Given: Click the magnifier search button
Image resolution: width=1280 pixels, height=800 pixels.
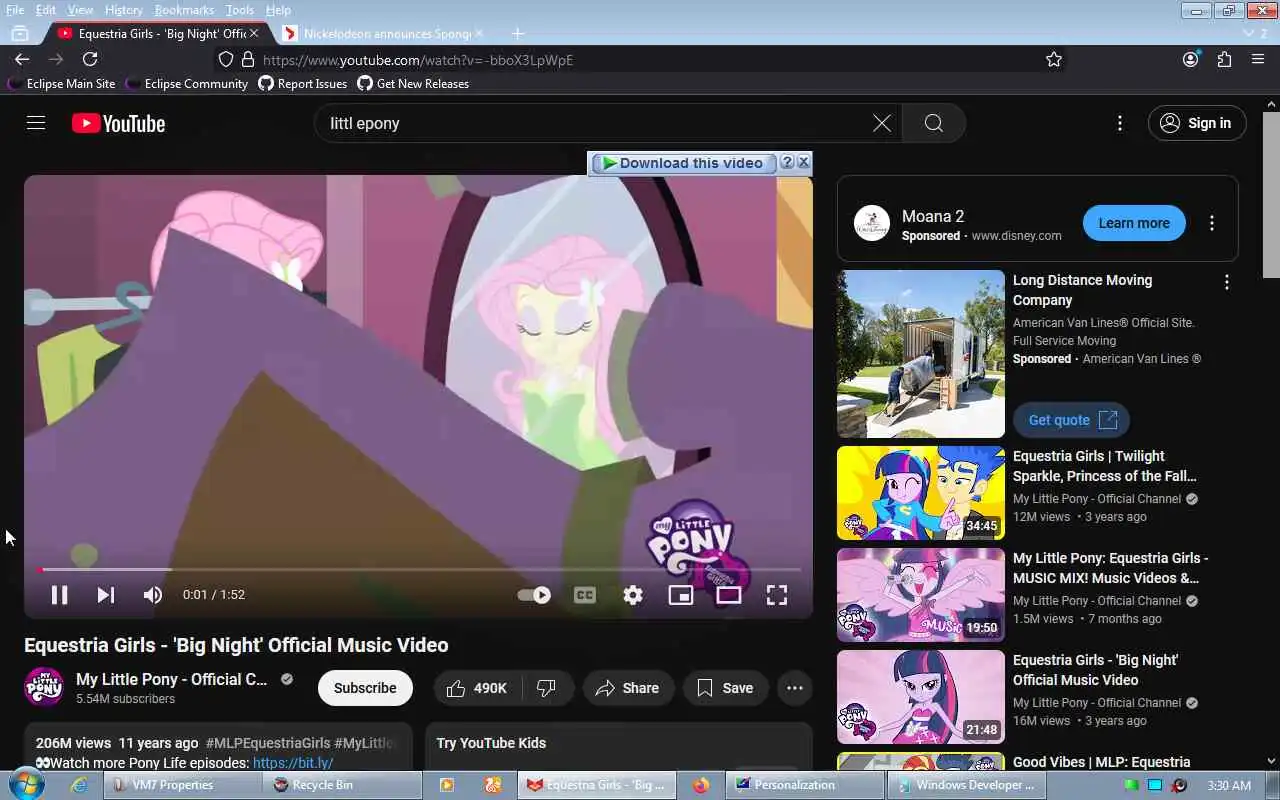Looking at the screenshot, I should point(933,123).
